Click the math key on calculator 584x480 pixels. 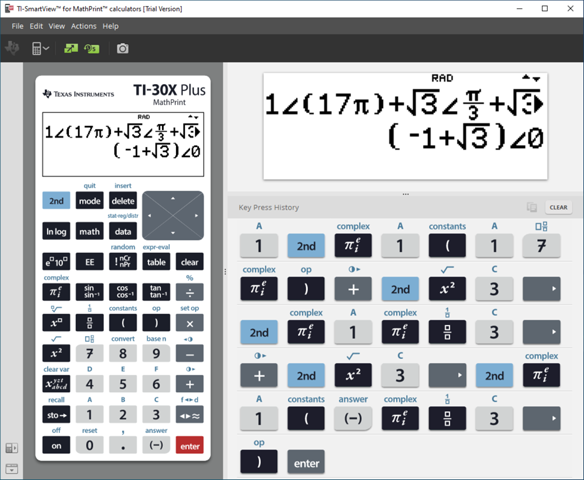click(x=89, y=231)
